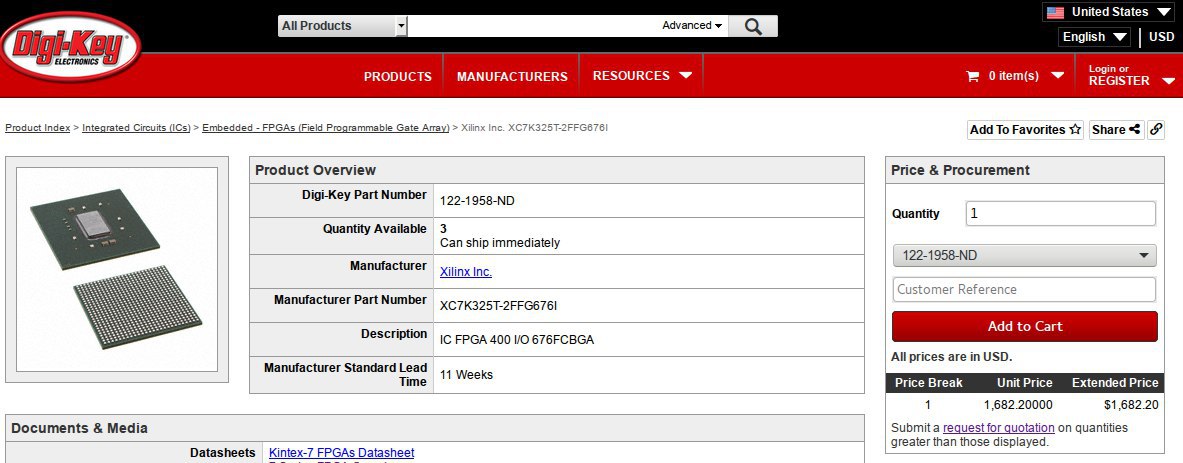The width and height of the screenshot is (1183, 463).
Task: Open the 122-1958-ND part selector
Action: pyautogui.click(x=1024, y=256)
